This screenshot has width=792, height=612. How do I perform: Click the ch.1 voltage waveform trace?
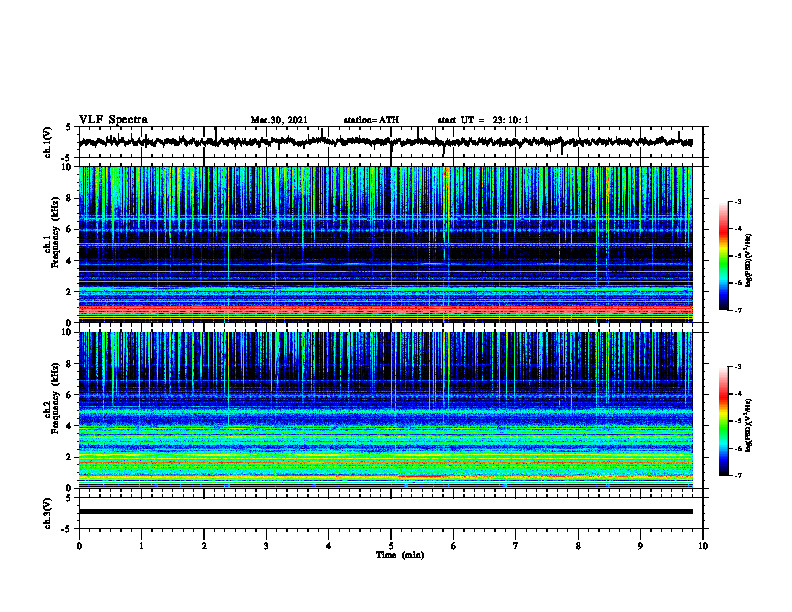(385, 142)
